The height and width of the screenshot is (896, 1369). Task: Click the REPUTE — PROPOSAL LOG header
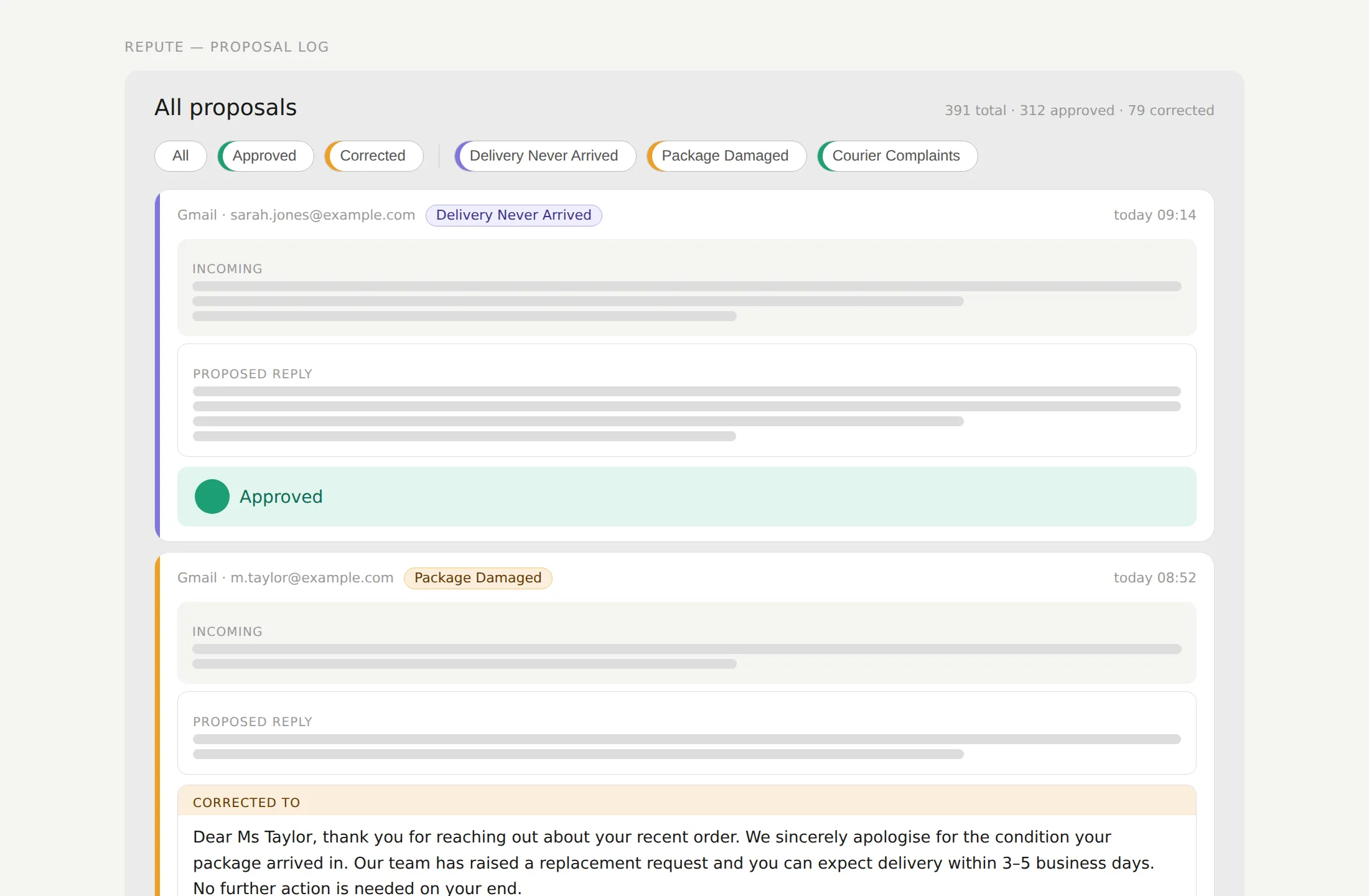click(227, 47)
